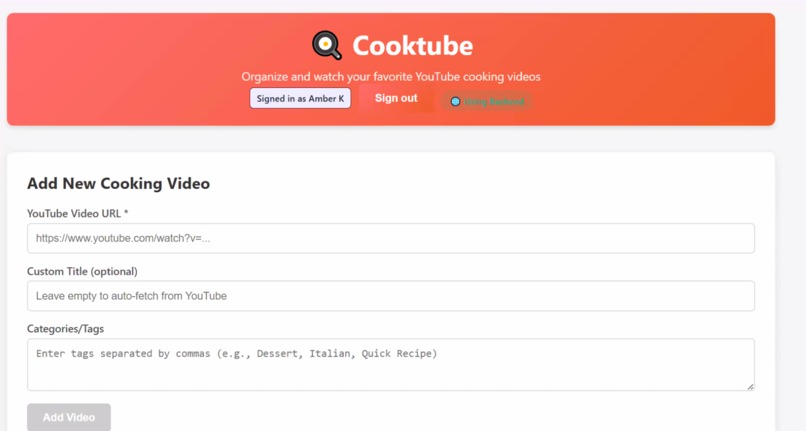Viewport: 806px width, 431px height.
Task: Click the Cooktube title heading
Action: (412, 46)
